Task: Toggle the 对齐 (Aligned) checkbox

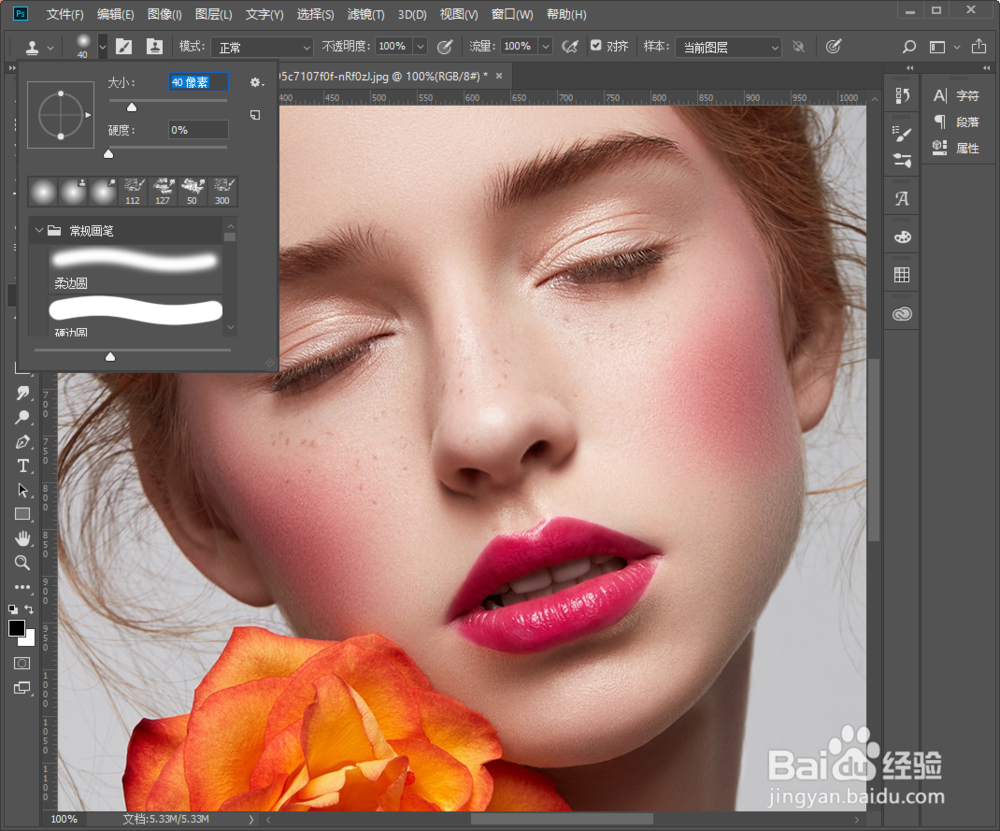Action: click(x=596, y=46)
